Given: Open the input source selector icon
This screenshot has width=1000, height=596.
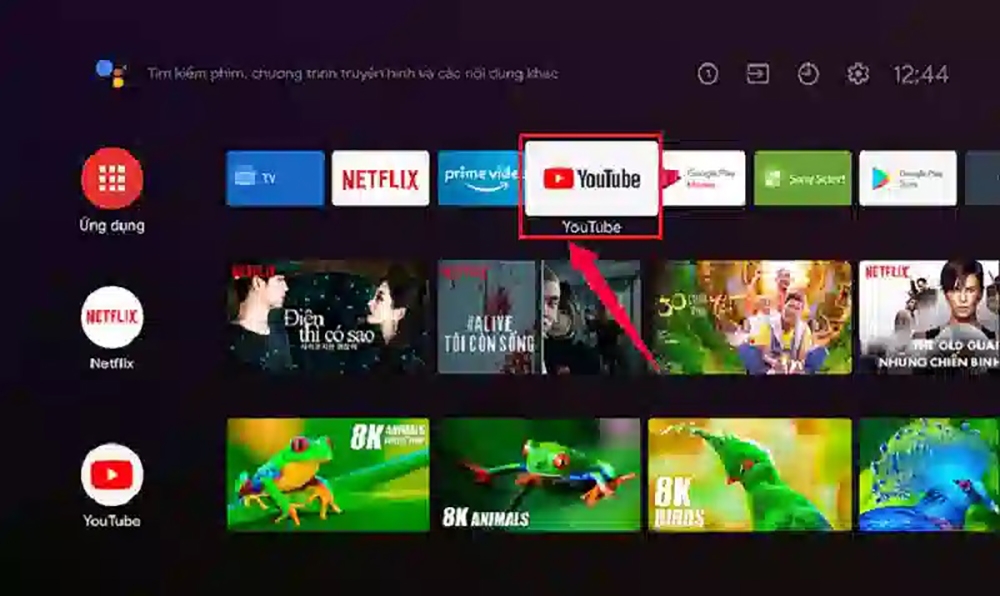Looking at the screenshot, I should [x=758, y=74].
